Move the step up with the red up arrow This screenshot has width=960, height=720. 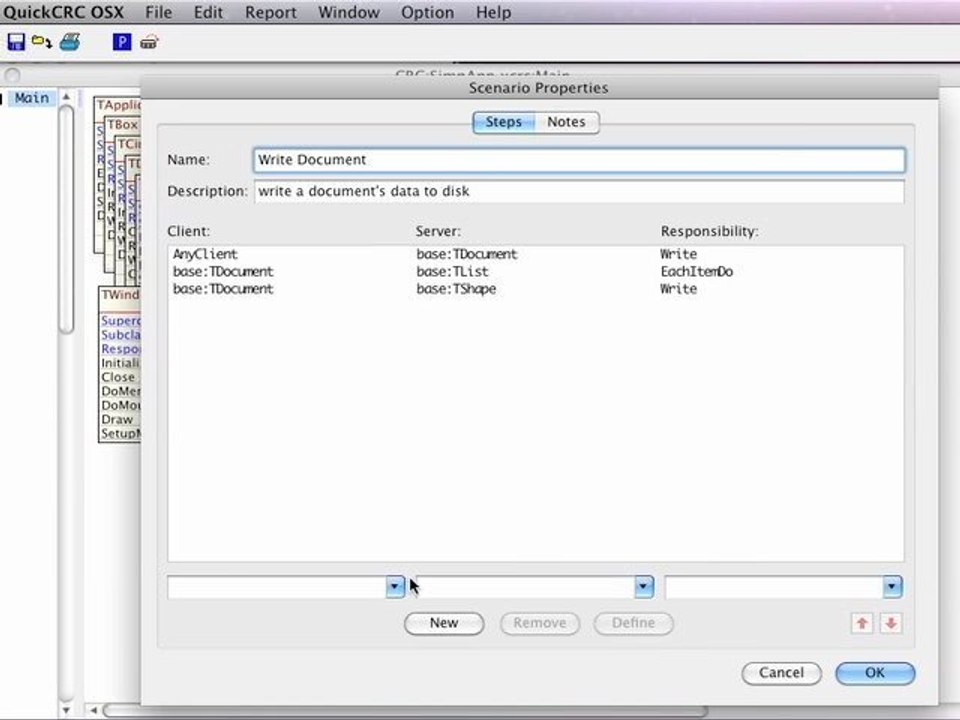pos(862,623)
